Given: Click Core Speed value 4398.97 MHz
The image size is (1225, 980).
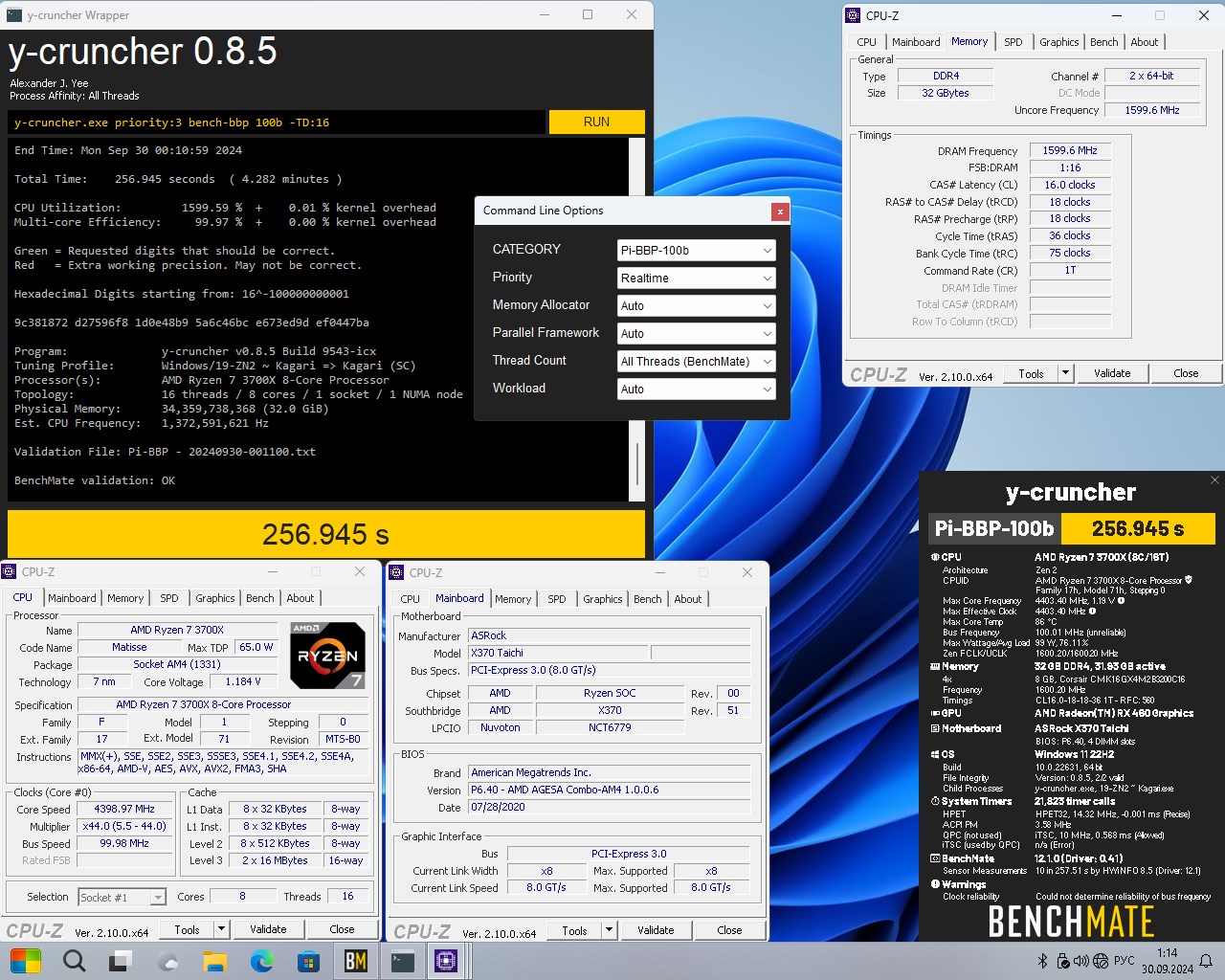Looking at the screenshot, I should [125, 810].
